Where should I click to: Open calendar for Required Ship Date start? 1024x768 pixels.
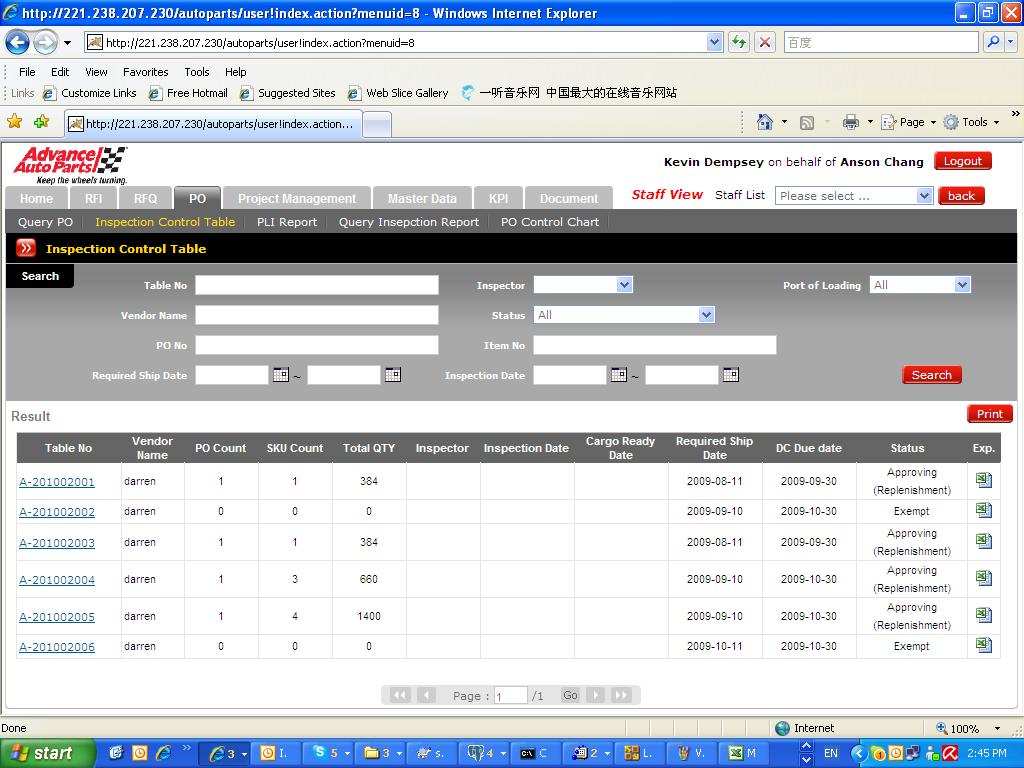(x=280, y=375)
